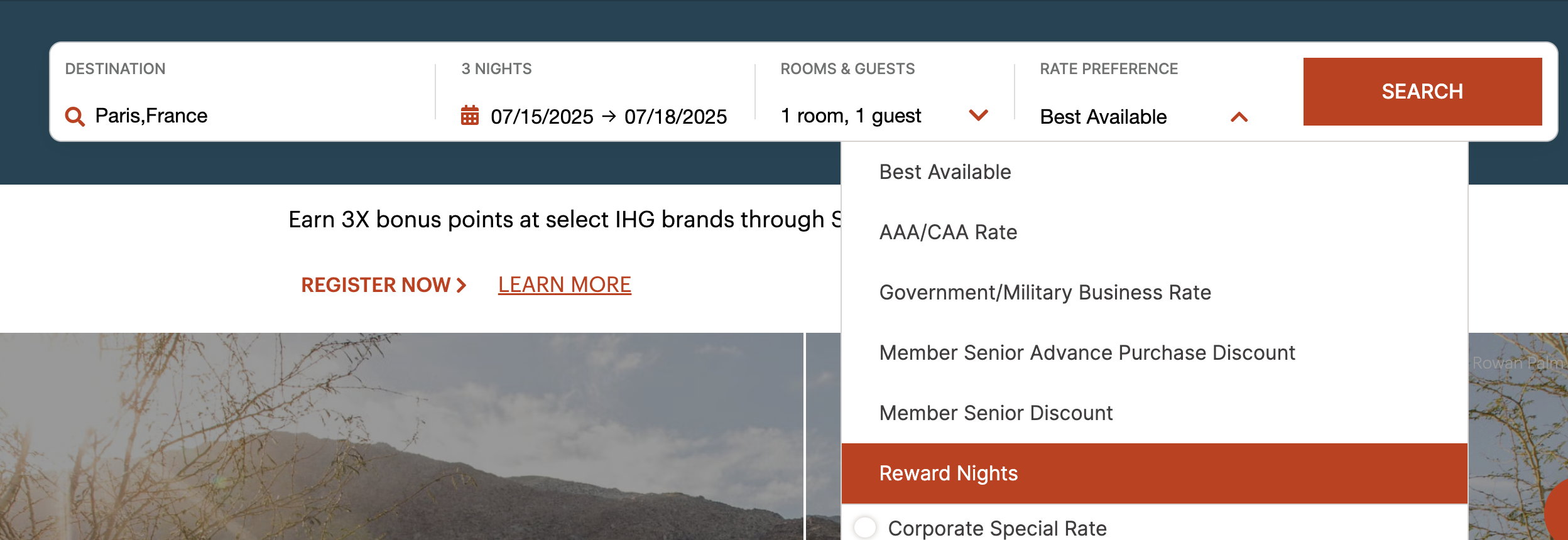Select the Corporate Special Rate radio button
1568x540 pixels.
pyautogui.click(x=866, y=528)
